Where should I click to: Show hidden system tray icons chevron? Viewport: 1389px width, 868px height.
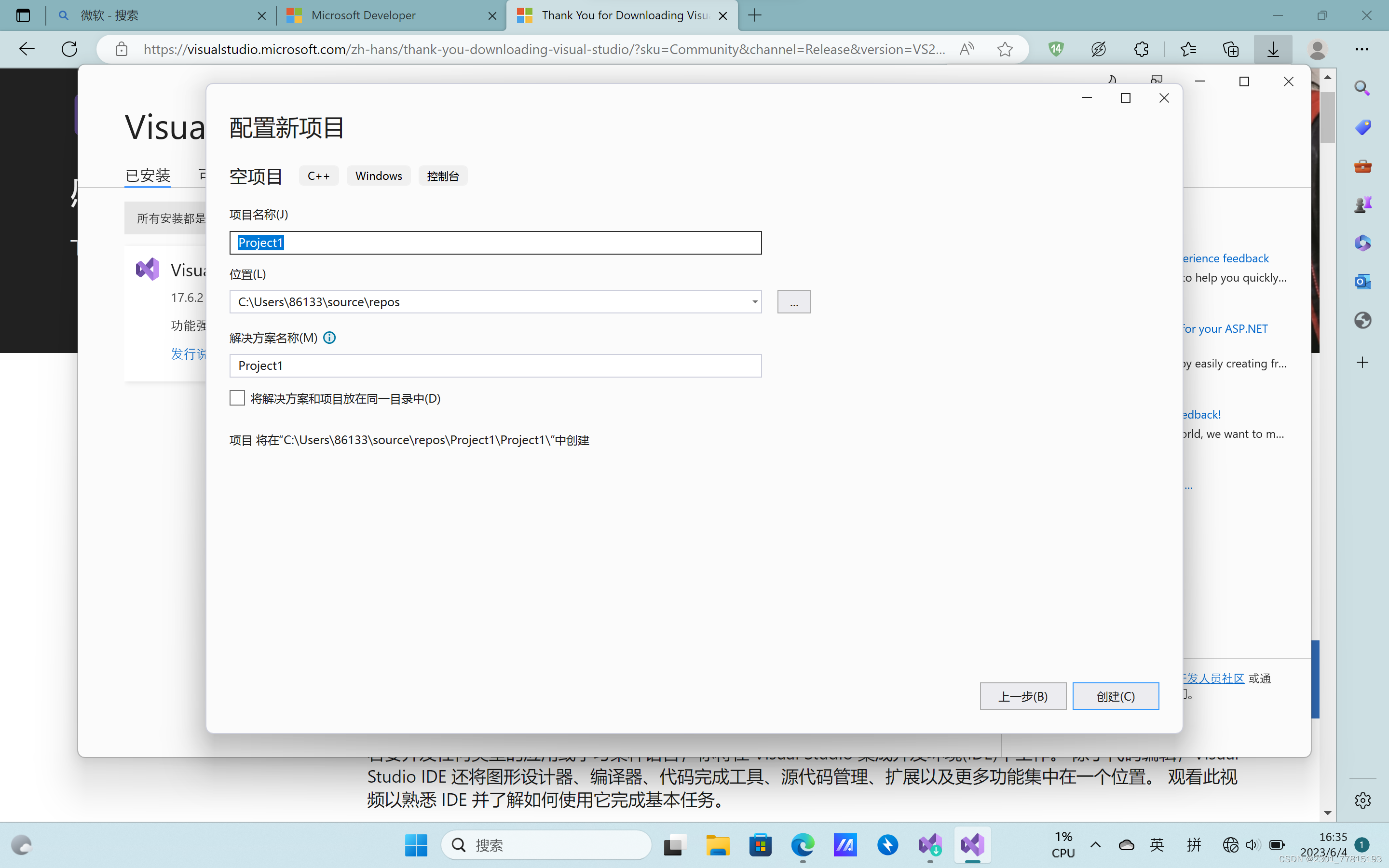tap(1095, 844)
